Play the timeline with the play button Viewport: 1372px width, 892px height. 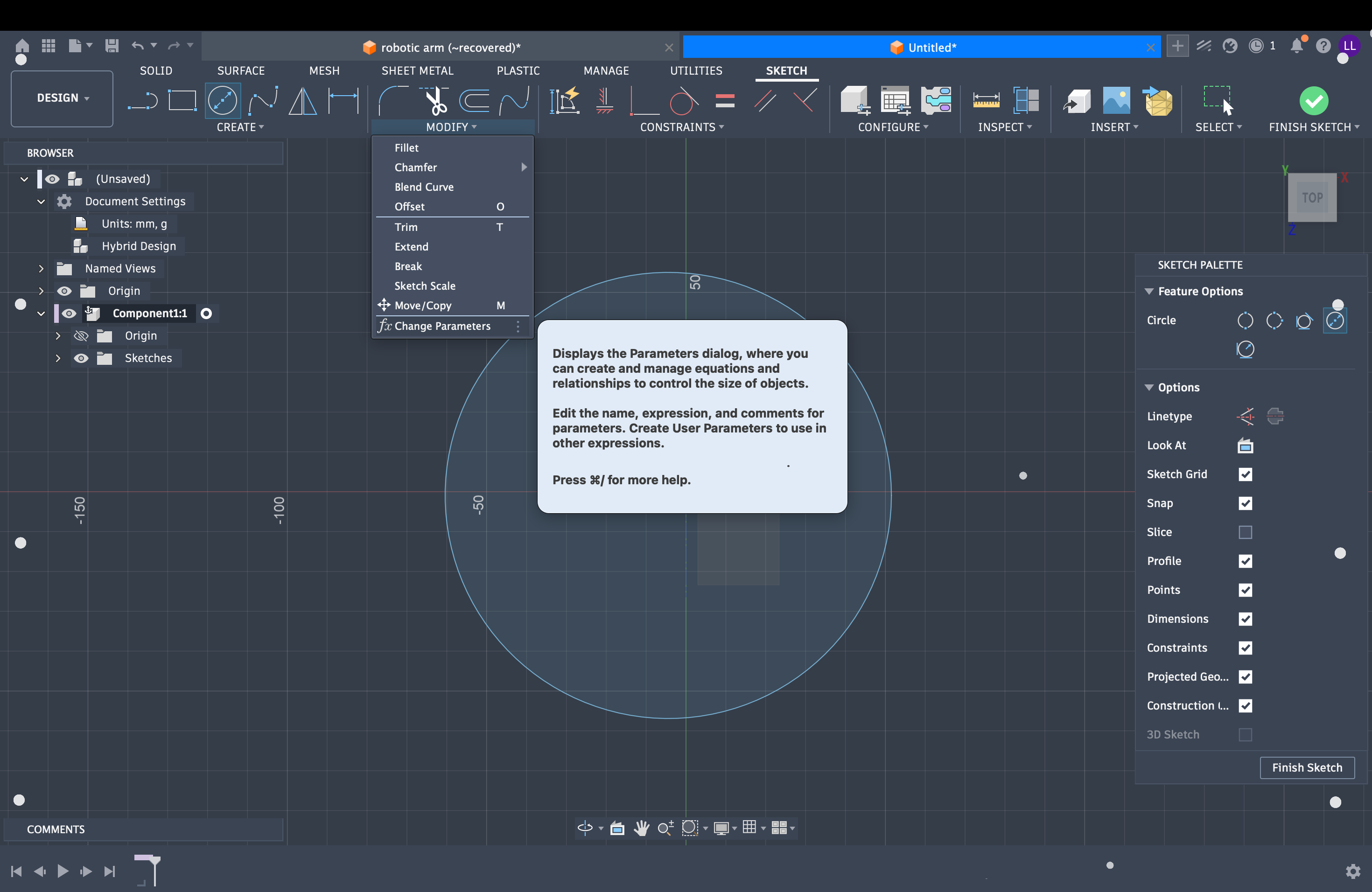(x=62, y=871)
